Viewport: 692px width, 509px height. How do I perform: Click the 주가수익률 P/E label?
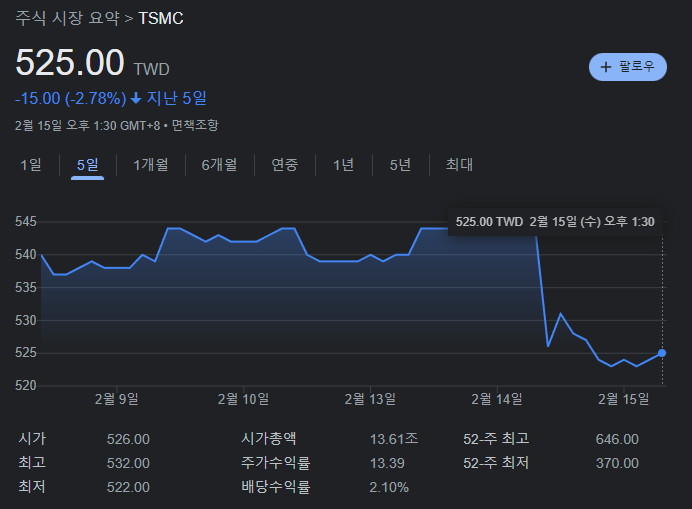point(275,463)
